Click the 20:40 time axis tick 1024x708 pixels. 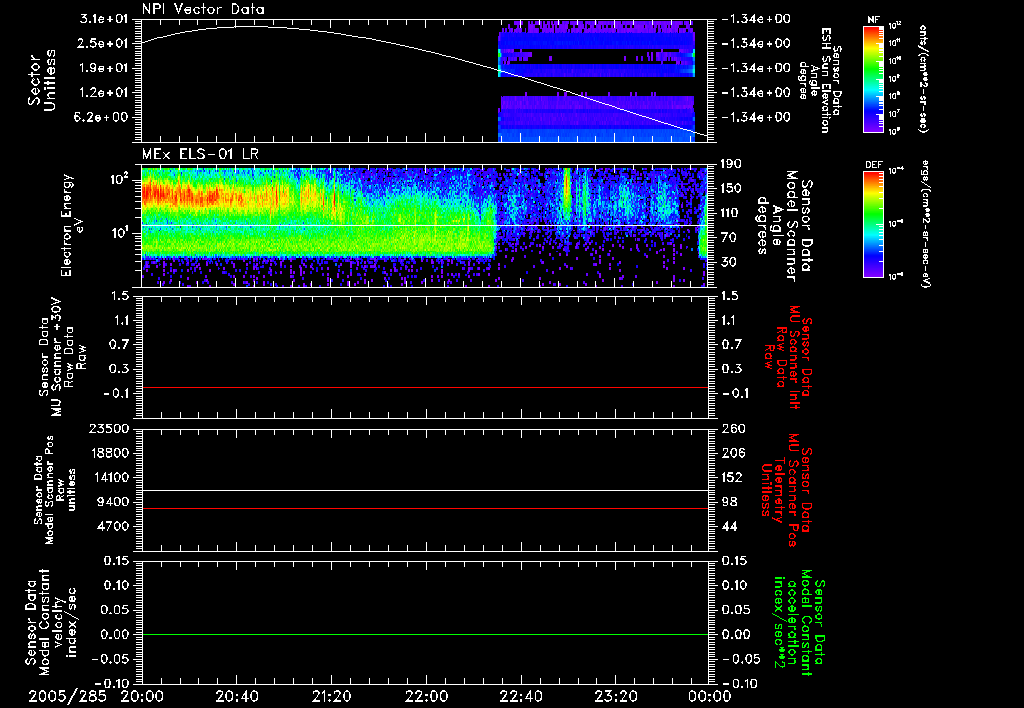[x=237, y=694]
